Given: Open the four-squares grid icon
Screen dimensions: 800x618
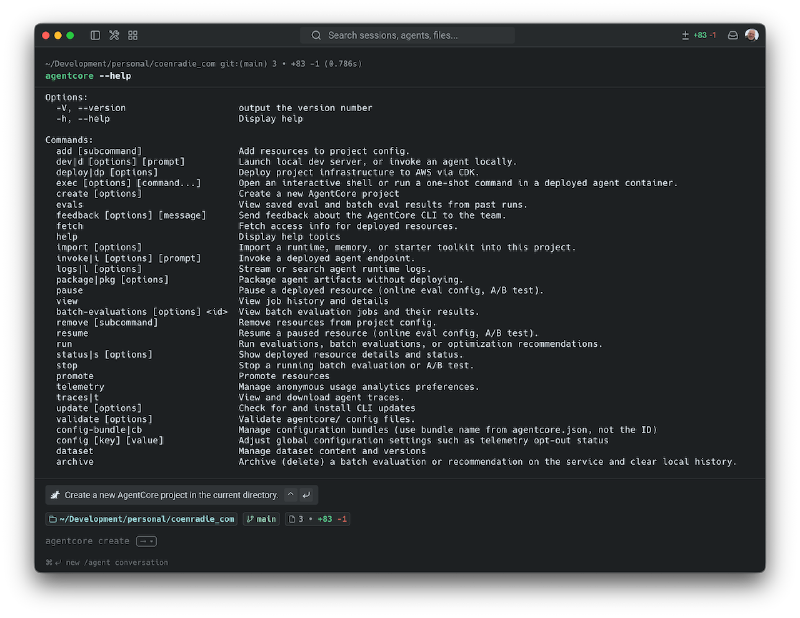Looking at the screenshot, I should click(133, 35).
